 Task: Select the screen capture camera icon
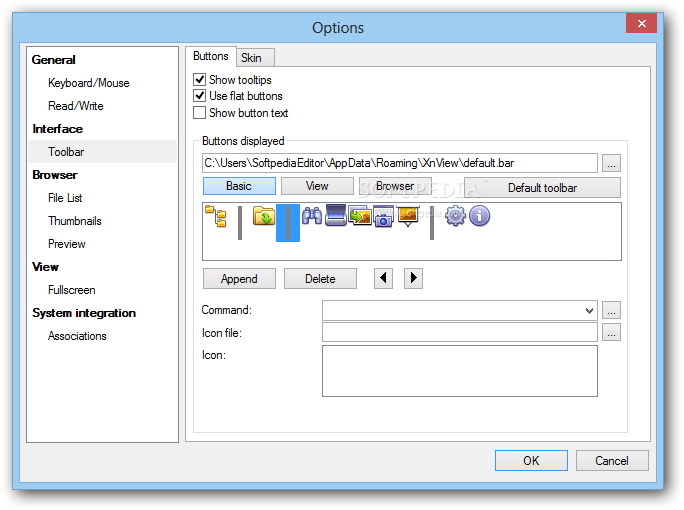tap(383, 216)
